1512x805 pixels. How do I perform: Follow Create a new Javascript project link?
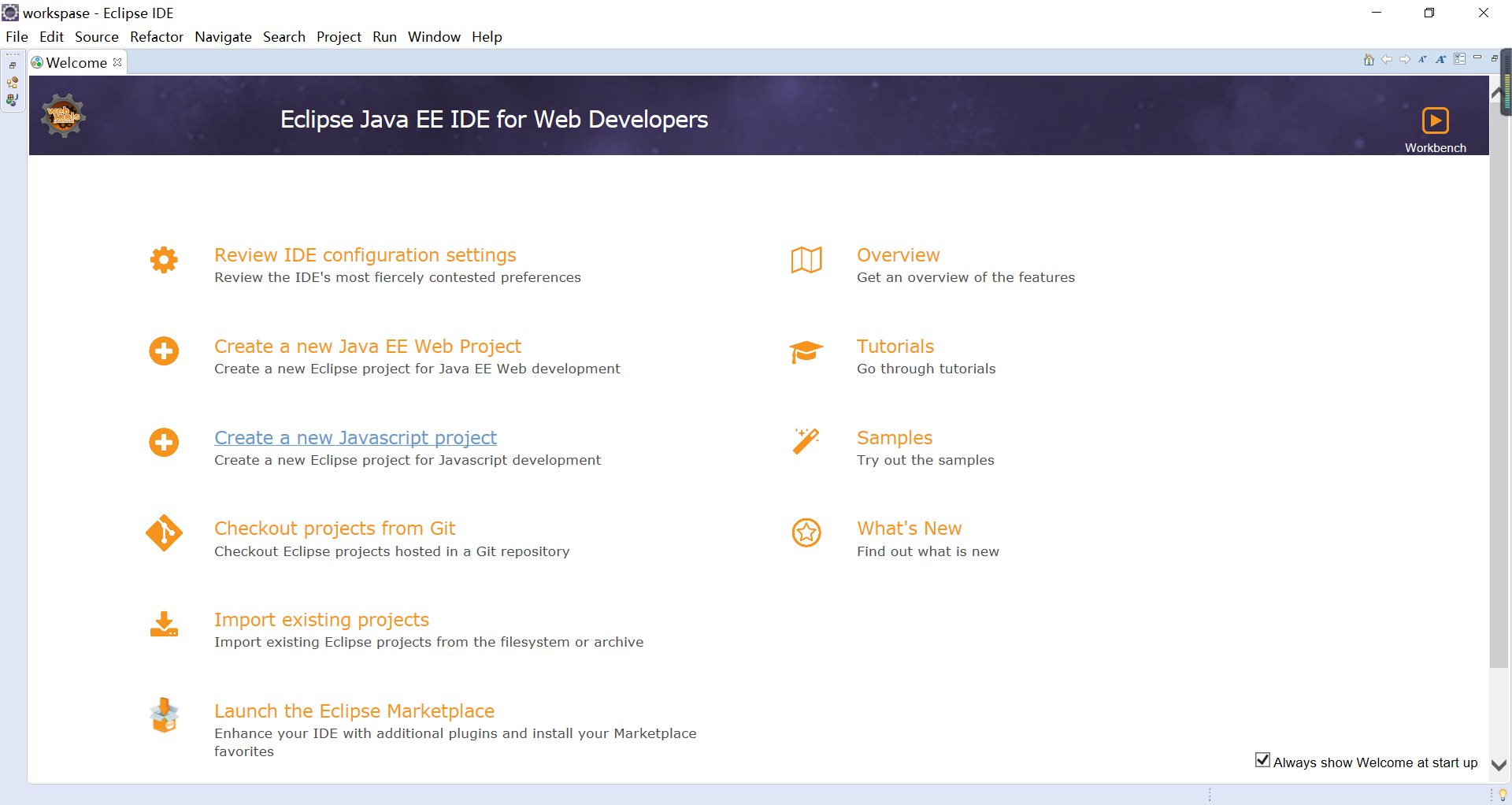coord(356,438)
